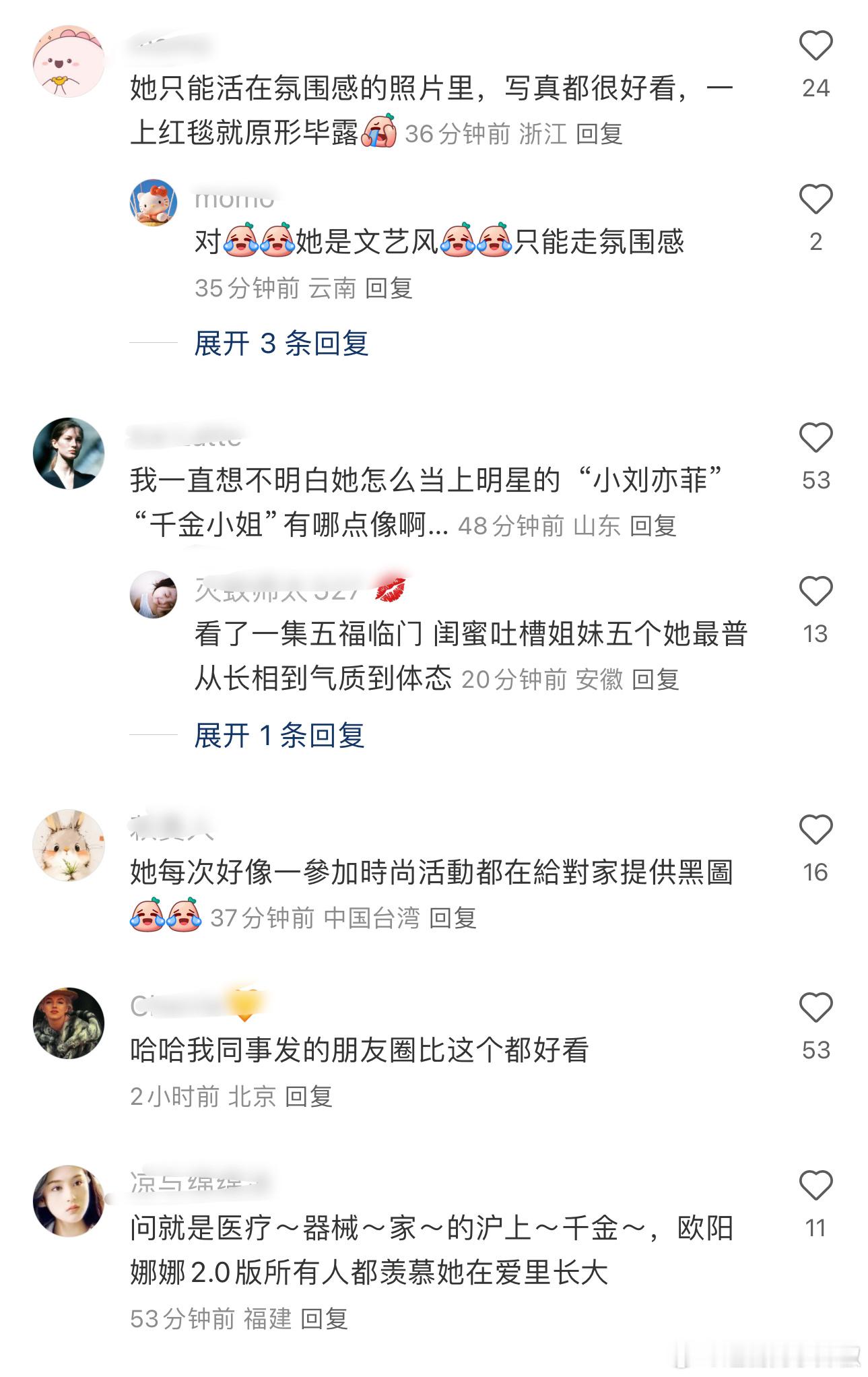868x1377 pixels.
Task: Reply to the 37分钟前 中国台湾 comment
Action: pos(453,918)
